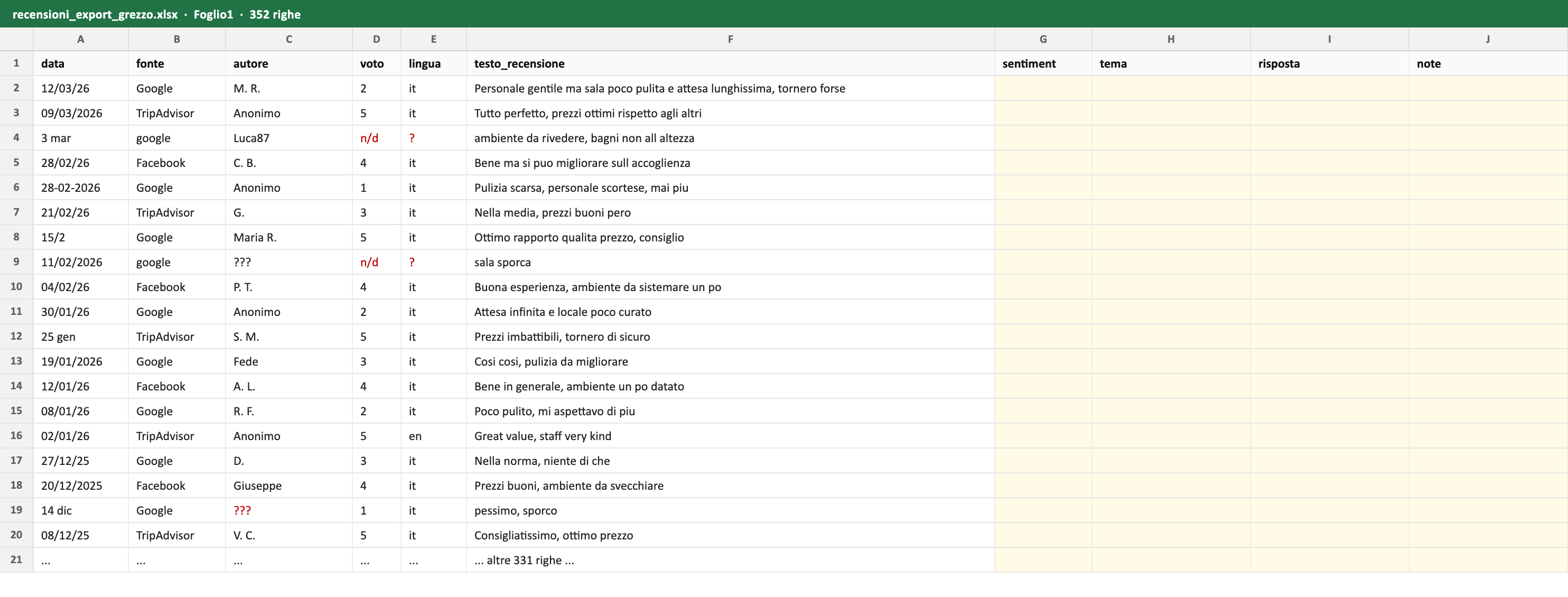Select lingua cell 'en'

(433, 436)
